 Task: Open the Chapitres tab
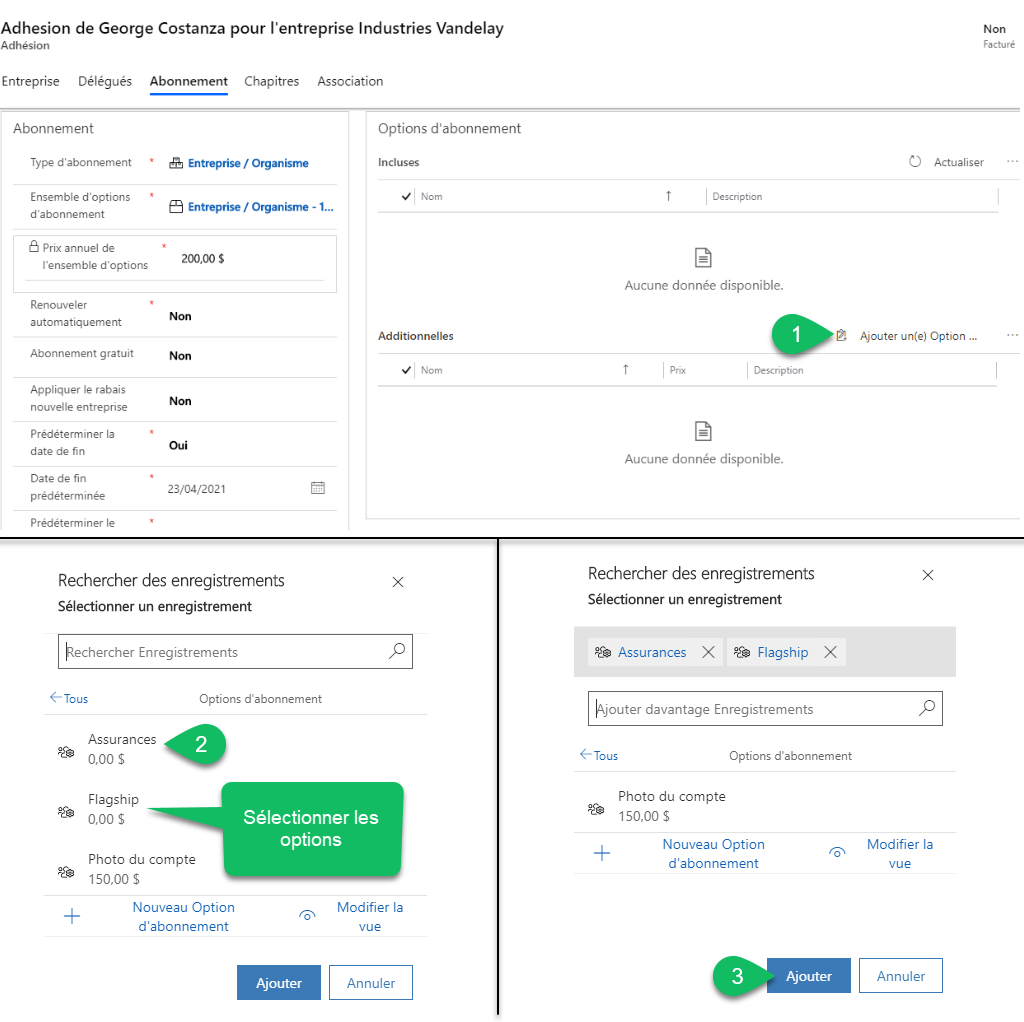coord(272,82)
